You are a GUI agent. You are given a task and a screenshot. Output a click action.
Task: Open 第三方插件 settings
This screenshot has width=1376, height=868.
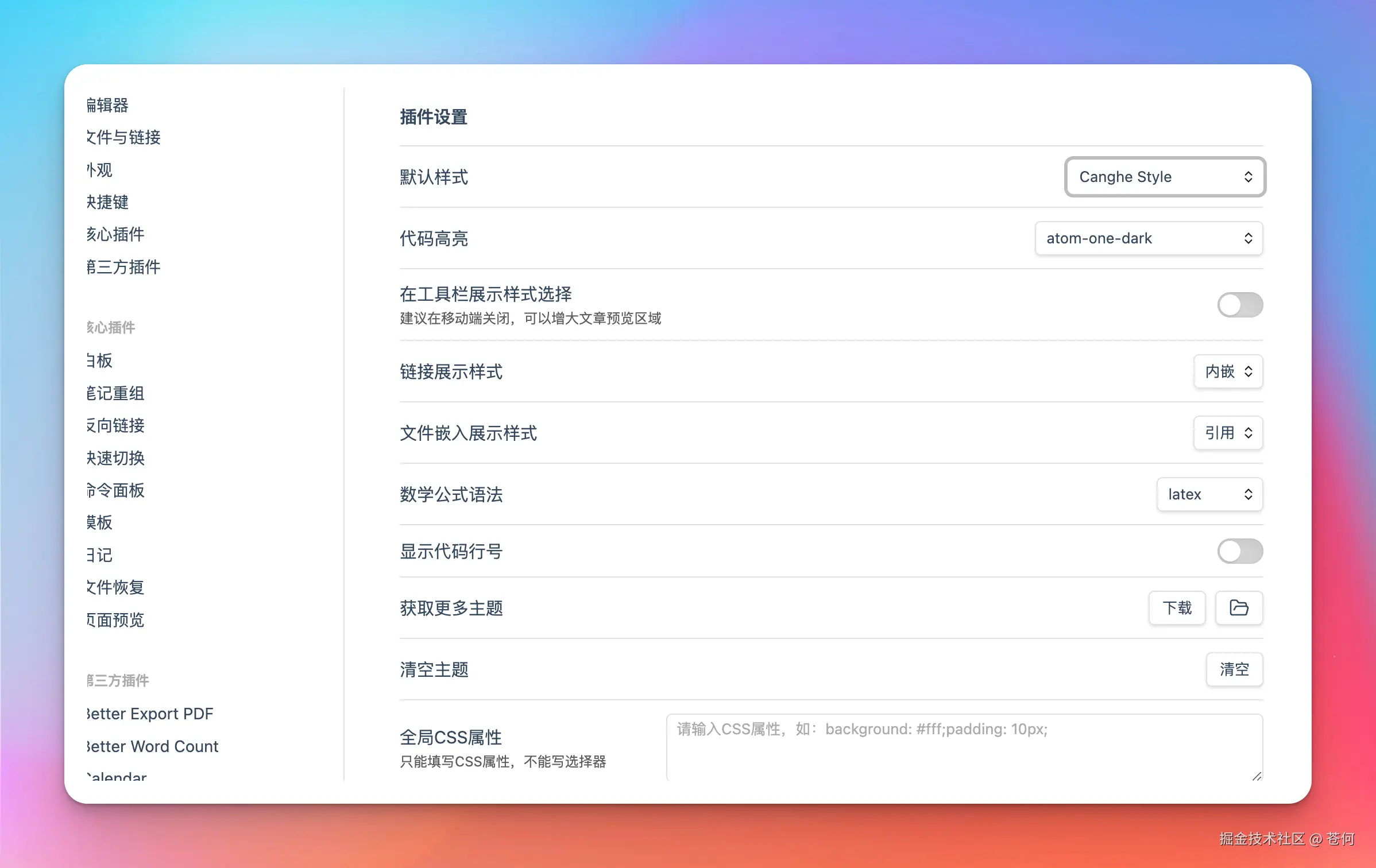point(122,267)
